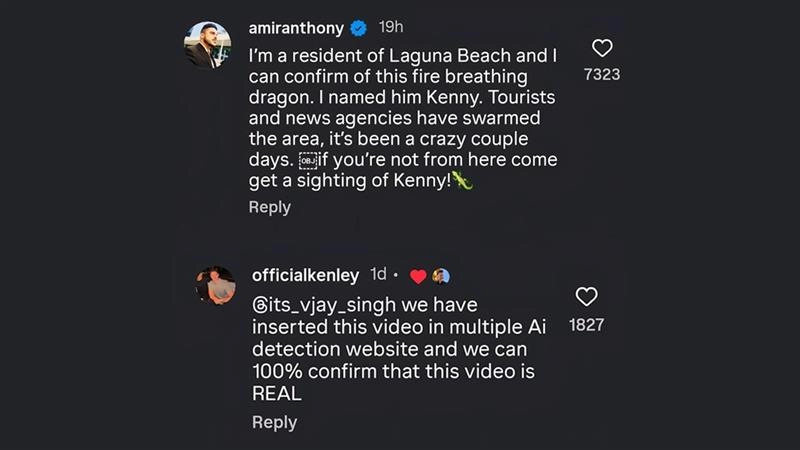
Task: Reply to the amiranthony comment
Action: point(269,207)
